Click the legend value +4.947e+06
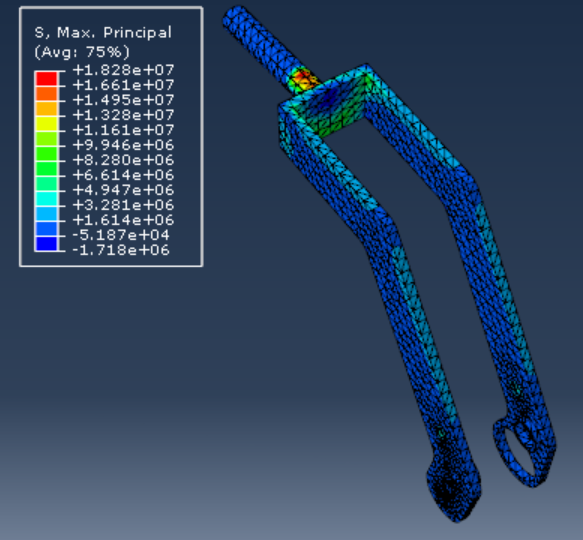Viewport: 583px width, 540px height. [x=123, y=190]
